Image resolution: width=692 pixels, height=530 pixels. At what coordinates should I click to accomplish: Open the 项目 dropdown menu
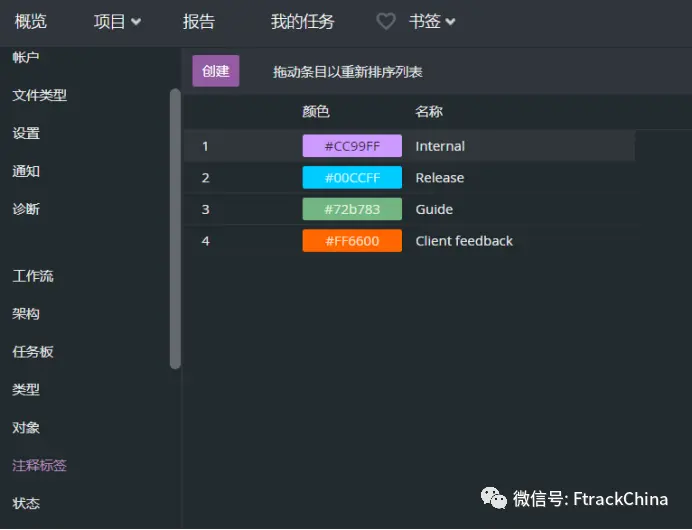[117, 21]
